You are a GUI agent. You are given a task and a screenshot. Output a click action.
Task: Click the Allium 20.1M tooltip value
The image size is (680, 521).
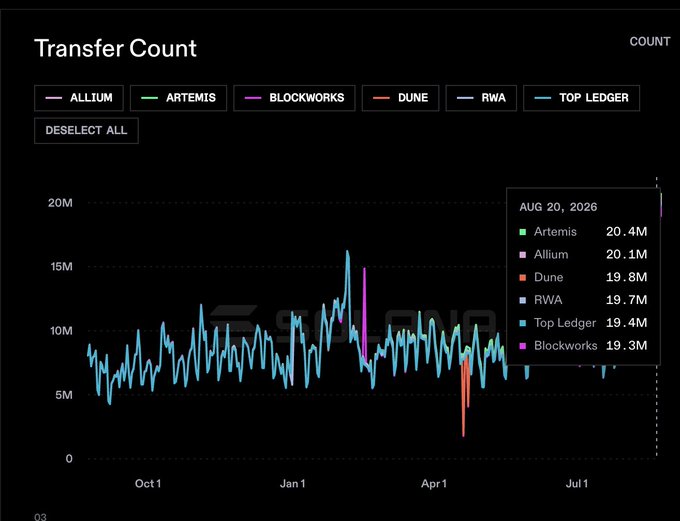point(626,254)
